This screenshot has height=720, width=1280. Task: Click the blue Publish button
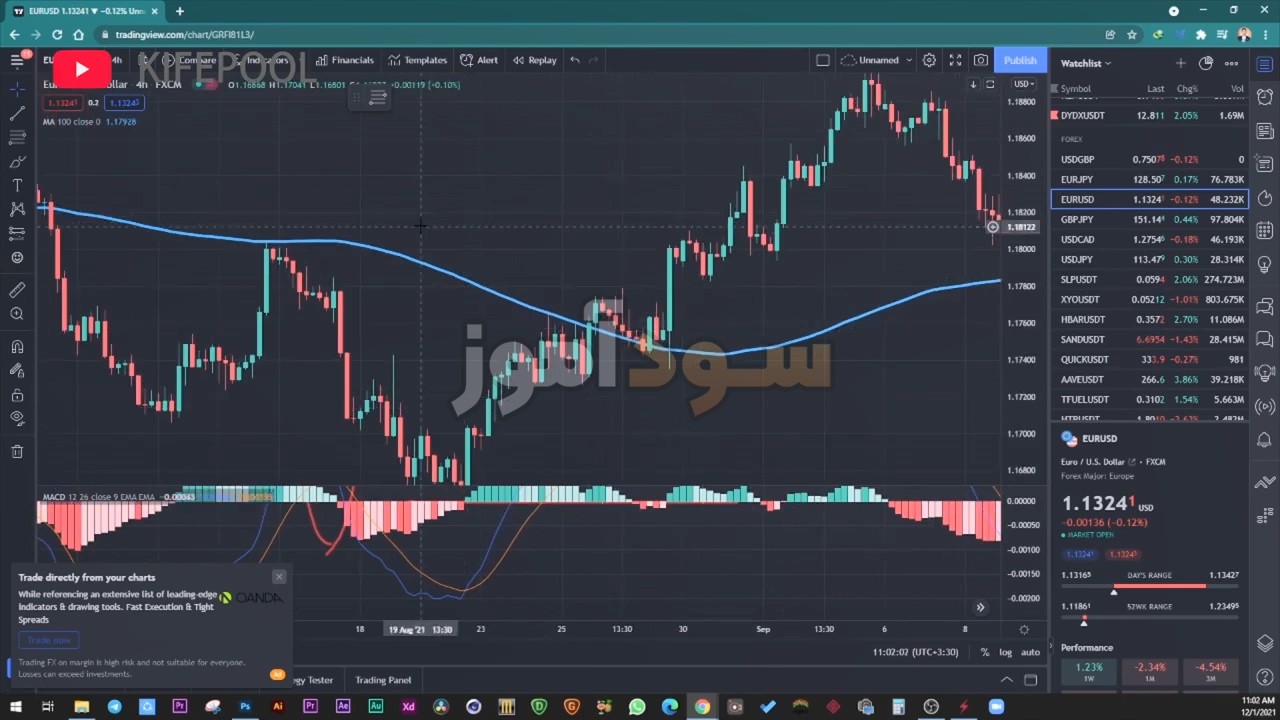pyautogui.click(x=1020, y=60)
